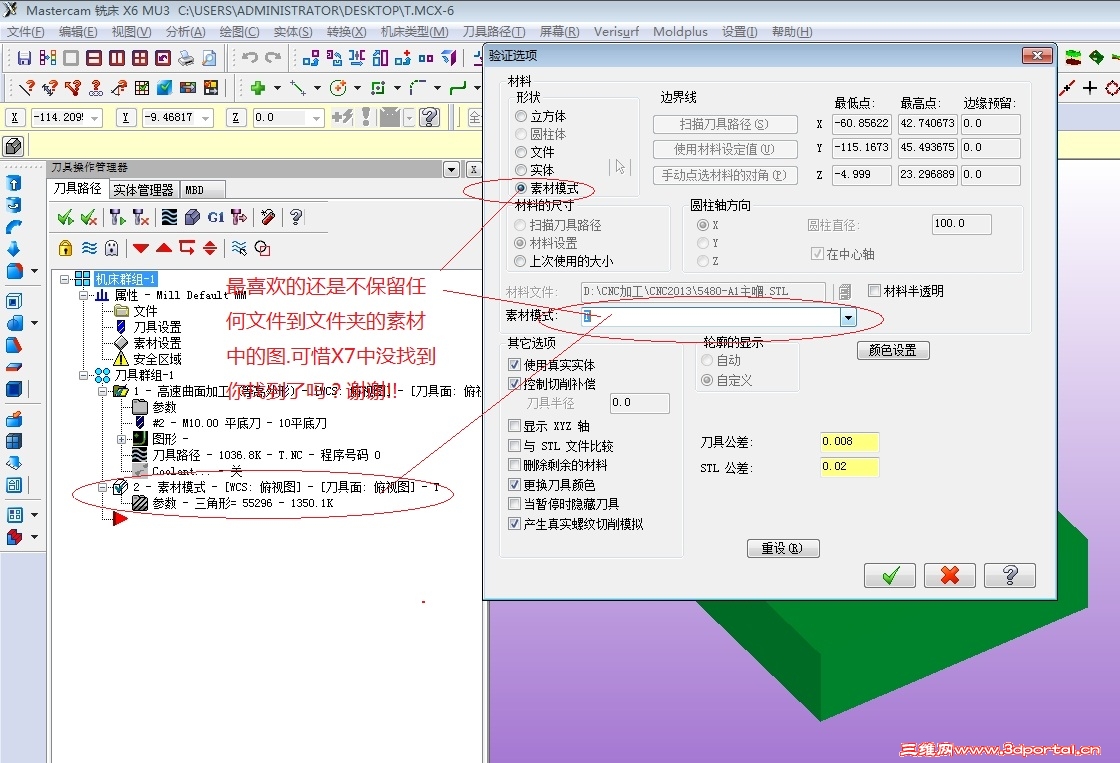Click the G1 post processor icon
This screenshot has width=1120, height=763.
tap(216, 217)
